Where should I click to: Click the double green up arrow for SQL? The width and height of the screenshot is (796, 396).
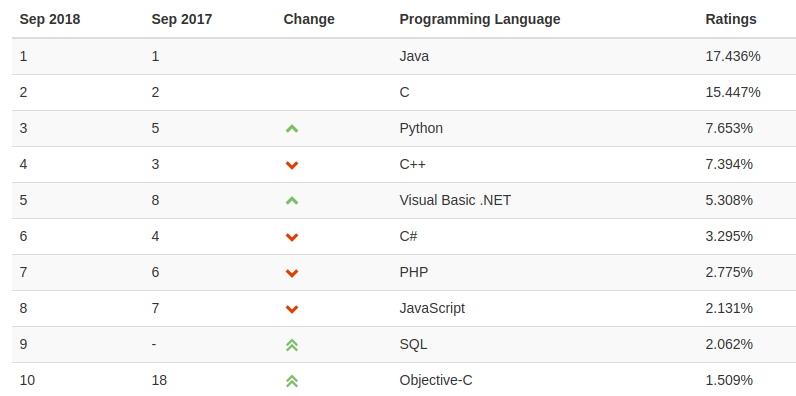(292, 345)
